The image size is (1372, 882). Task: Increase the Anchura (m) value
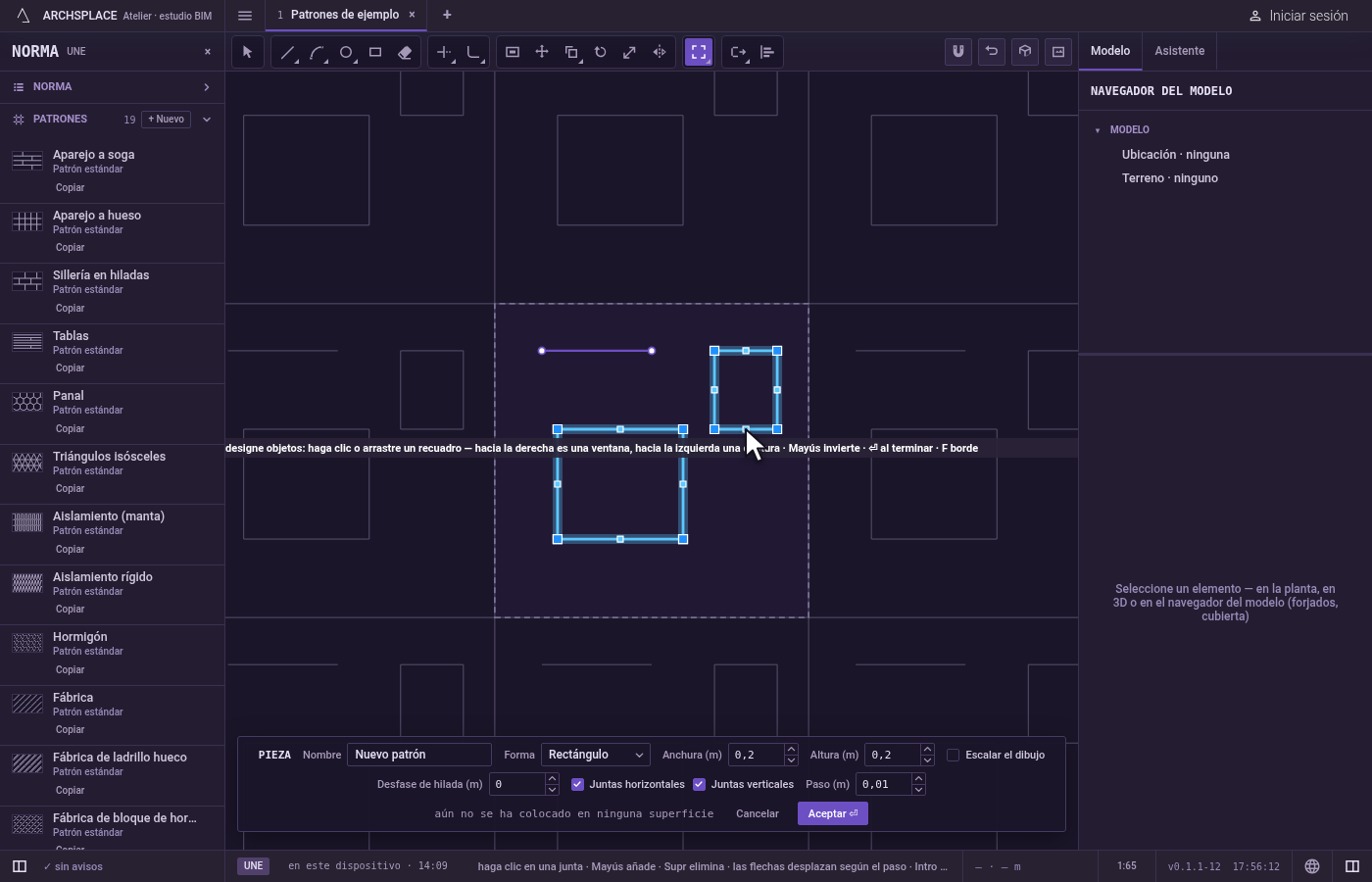click(x=791, y=750)
